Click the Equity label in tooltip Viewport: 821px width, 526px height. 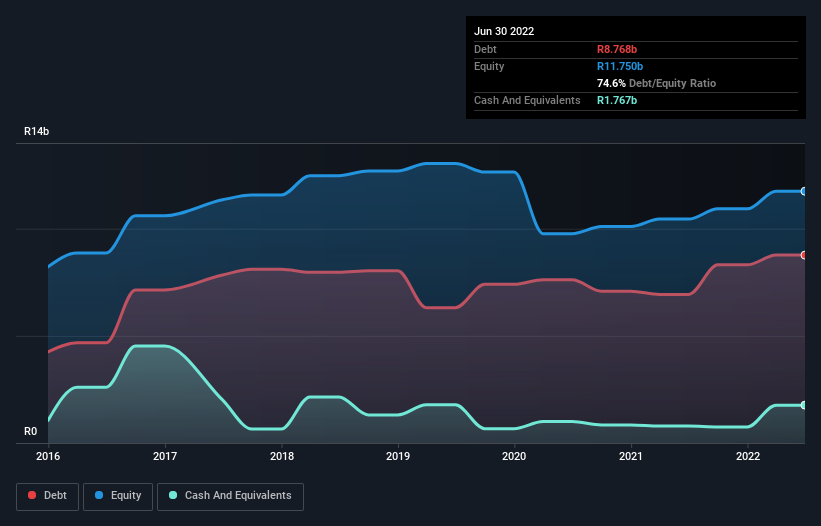(x=489, y=66)
